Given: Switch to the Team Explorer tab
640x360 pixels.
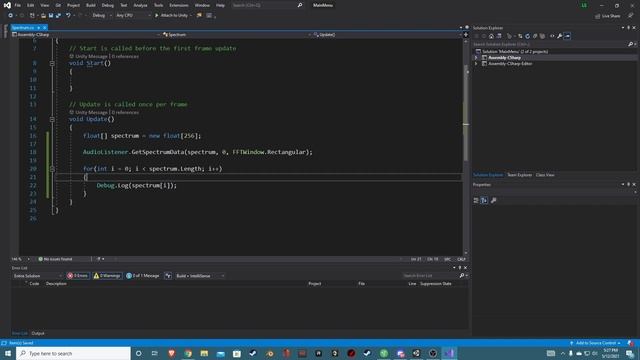Looking at the screenshot, I should click(519, 175).
